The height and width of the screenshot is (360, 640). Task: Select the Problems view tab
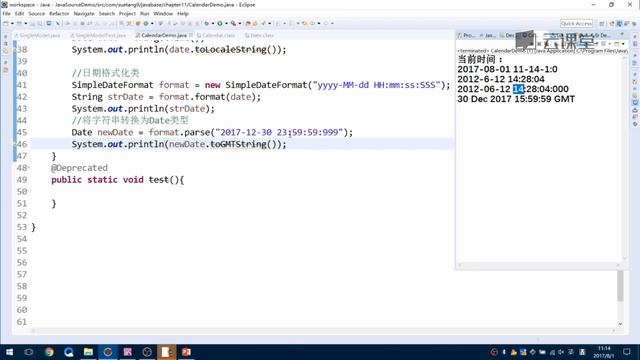point(467,36)
